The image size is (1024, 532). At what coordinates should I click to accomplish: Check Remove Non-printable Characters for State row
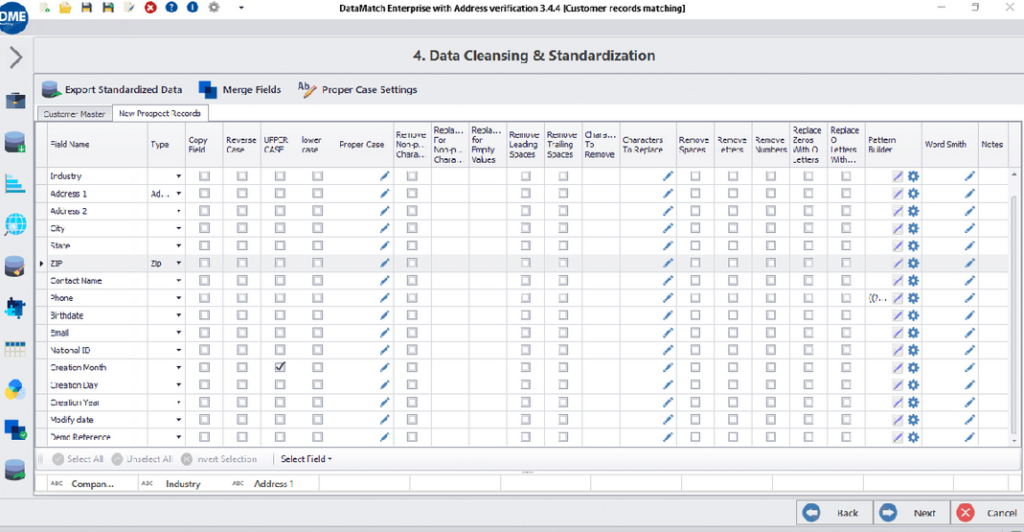point(411,246)
